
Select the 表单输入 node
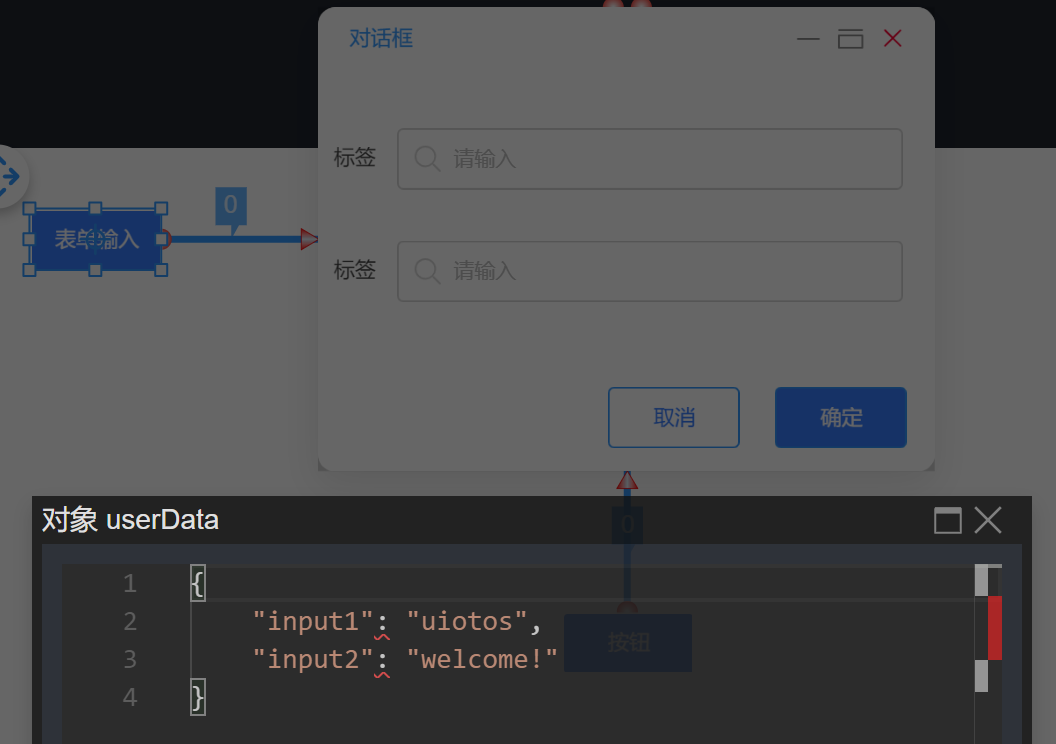[x=96, y=240]
